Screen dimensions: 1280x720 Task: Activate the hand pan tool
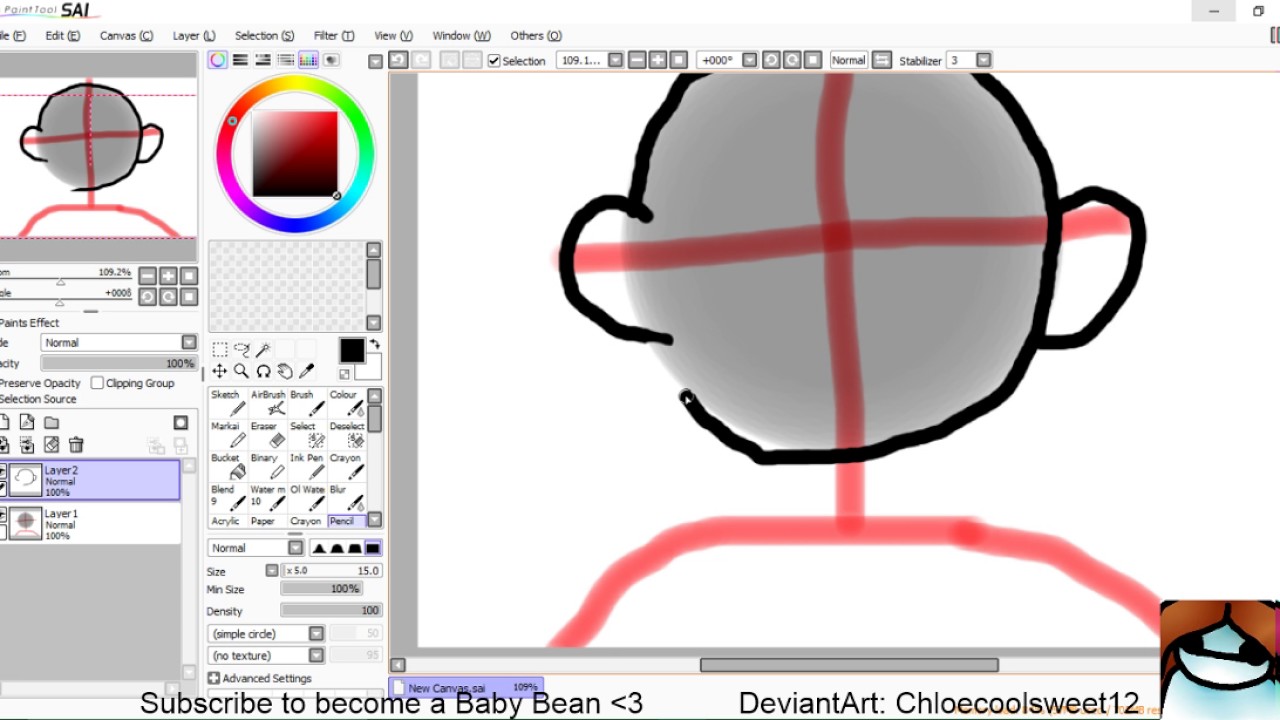[285, 372]
